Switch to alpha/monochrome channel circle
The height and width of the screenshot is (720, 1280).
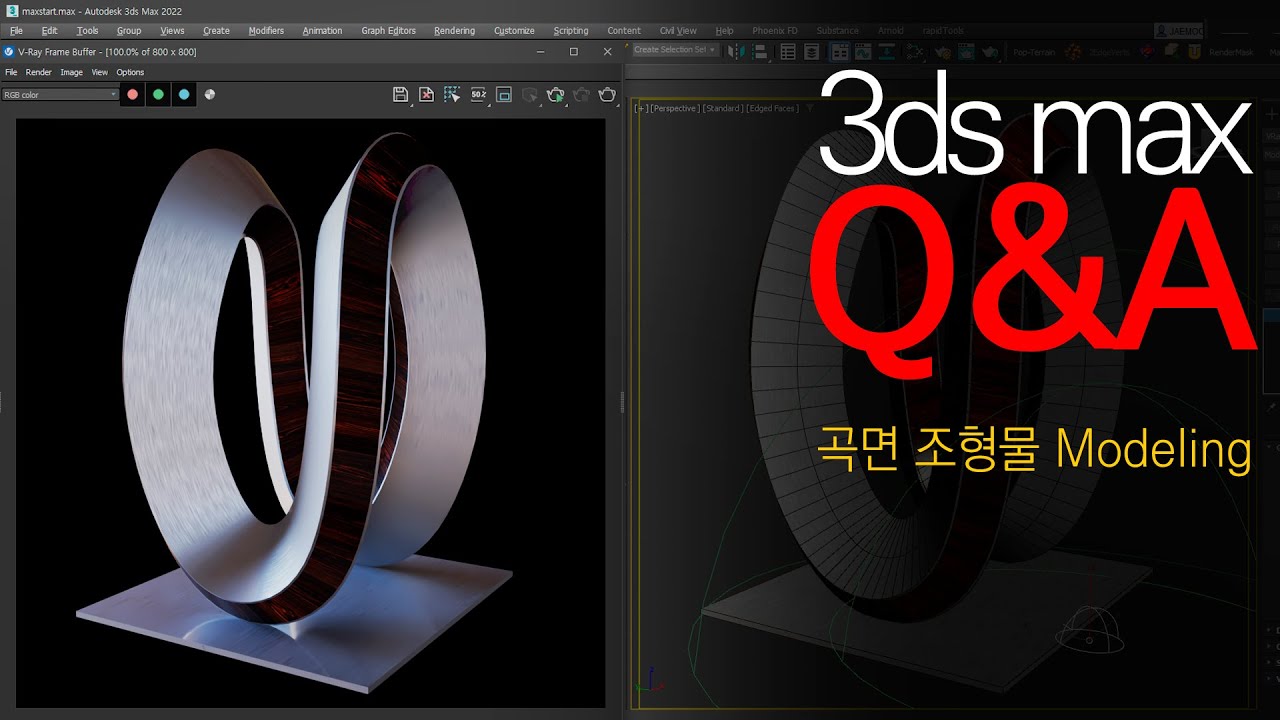coord(210,95)
